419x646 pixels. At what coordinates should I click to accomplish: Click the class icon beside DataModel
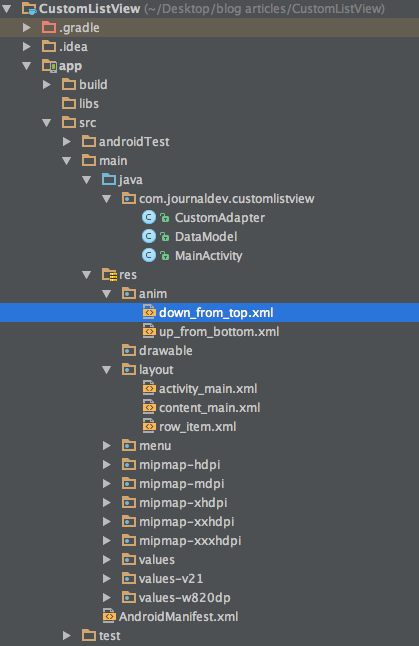coord(149,236)
